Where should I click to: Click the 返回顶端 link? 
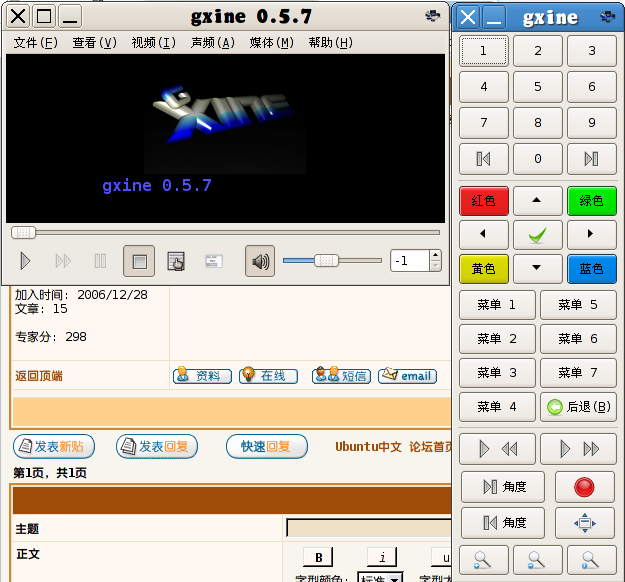pyautogui.click(x=39, y=376)
